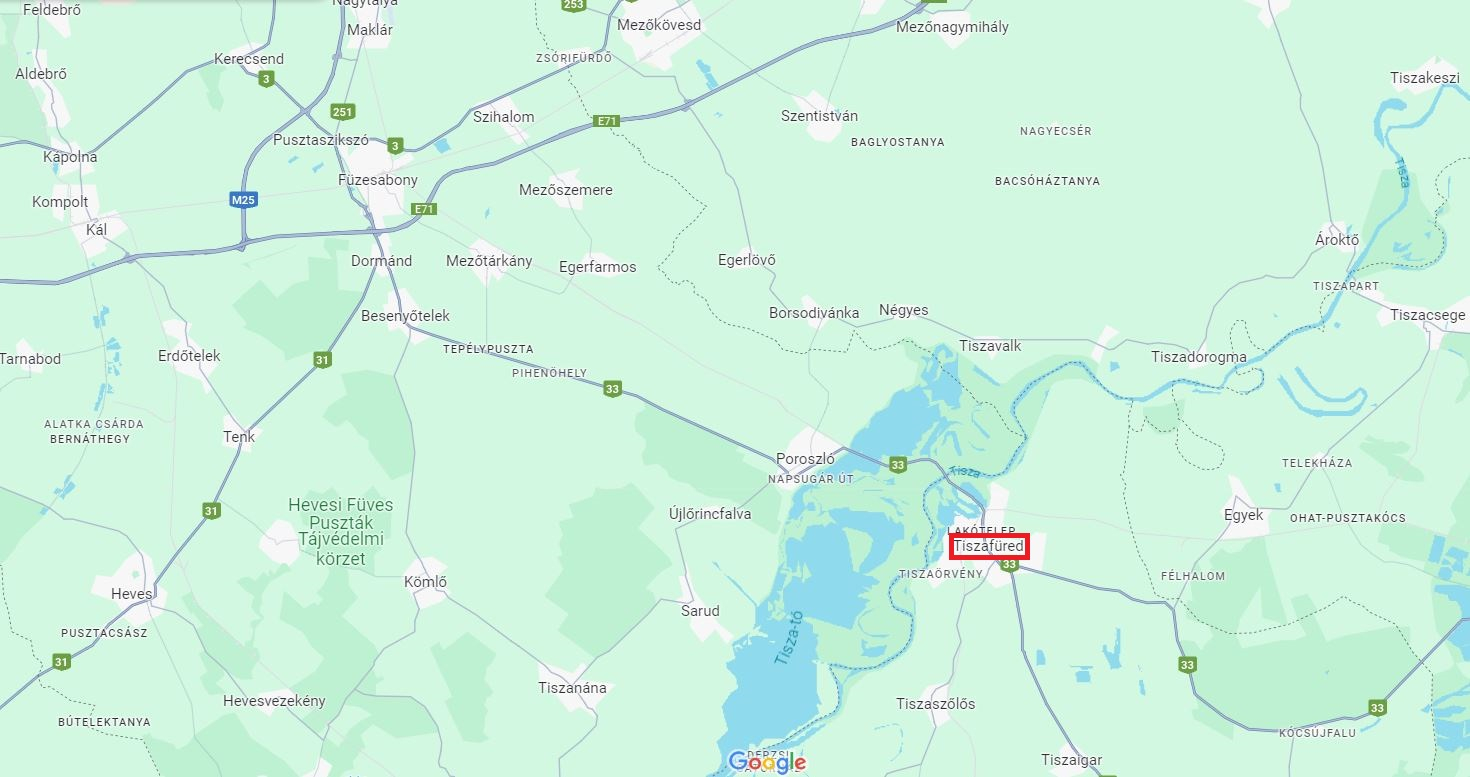Click the 253 road shield by Mezőkövesd
Viewport: 1470px width, 777px height.
573,5
